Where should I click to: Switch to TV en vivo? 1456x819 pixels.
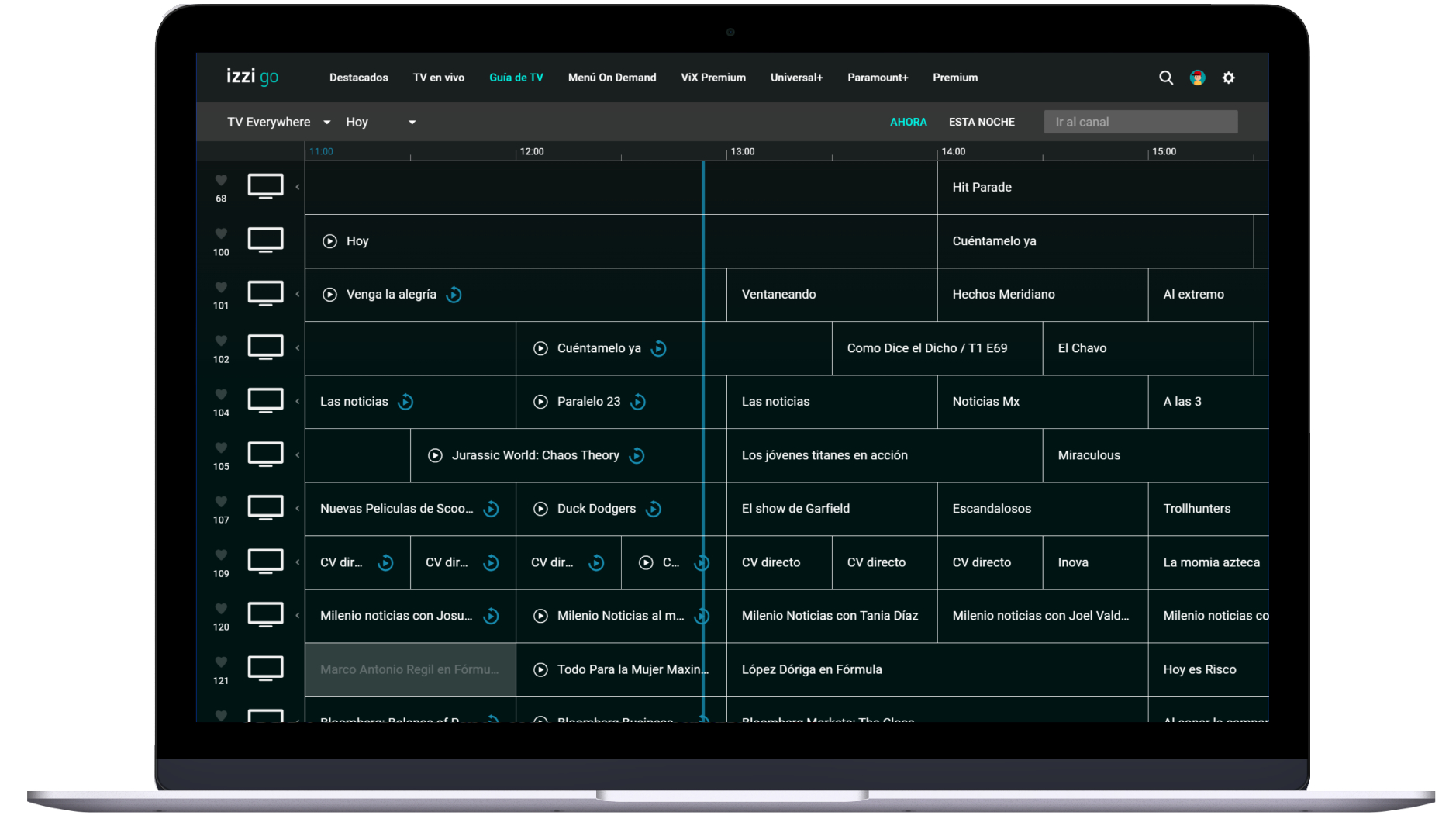pos(439,78)
